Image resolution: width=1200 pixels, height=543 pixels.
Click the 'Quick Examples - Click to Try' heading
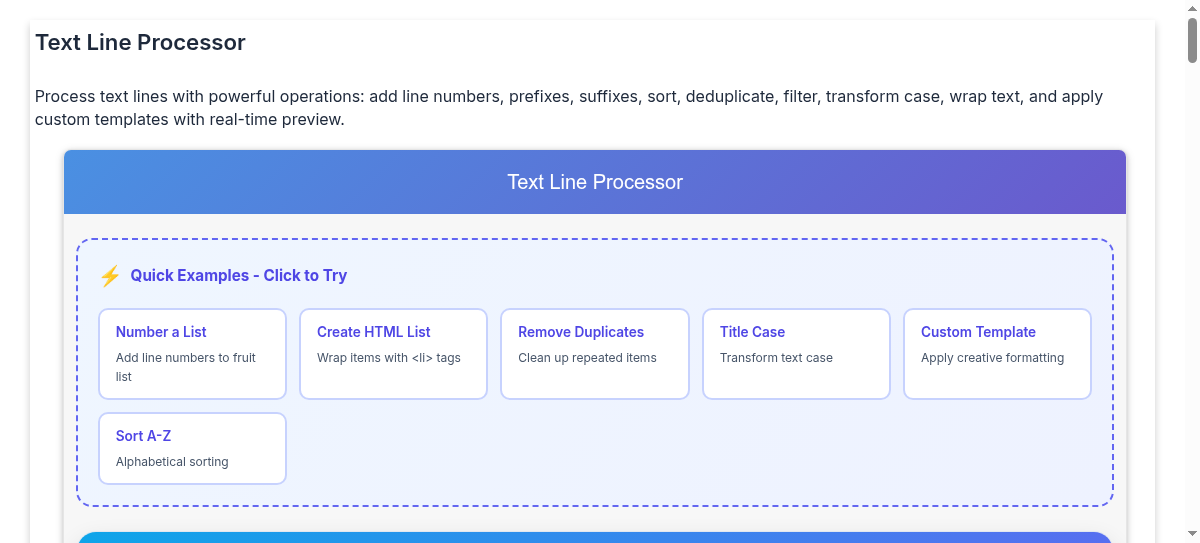pyautogui.click(x=239, y=276)
